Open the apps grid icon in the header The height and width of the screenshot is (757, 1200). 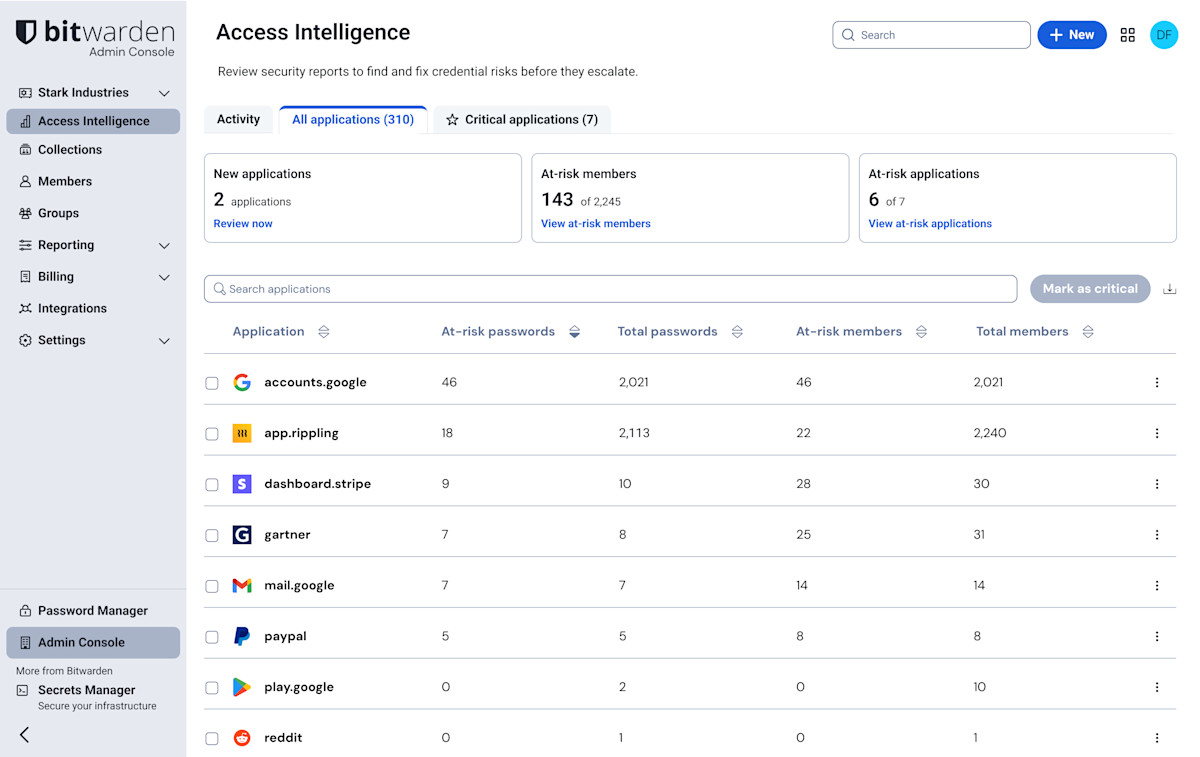pos(1128,34)
